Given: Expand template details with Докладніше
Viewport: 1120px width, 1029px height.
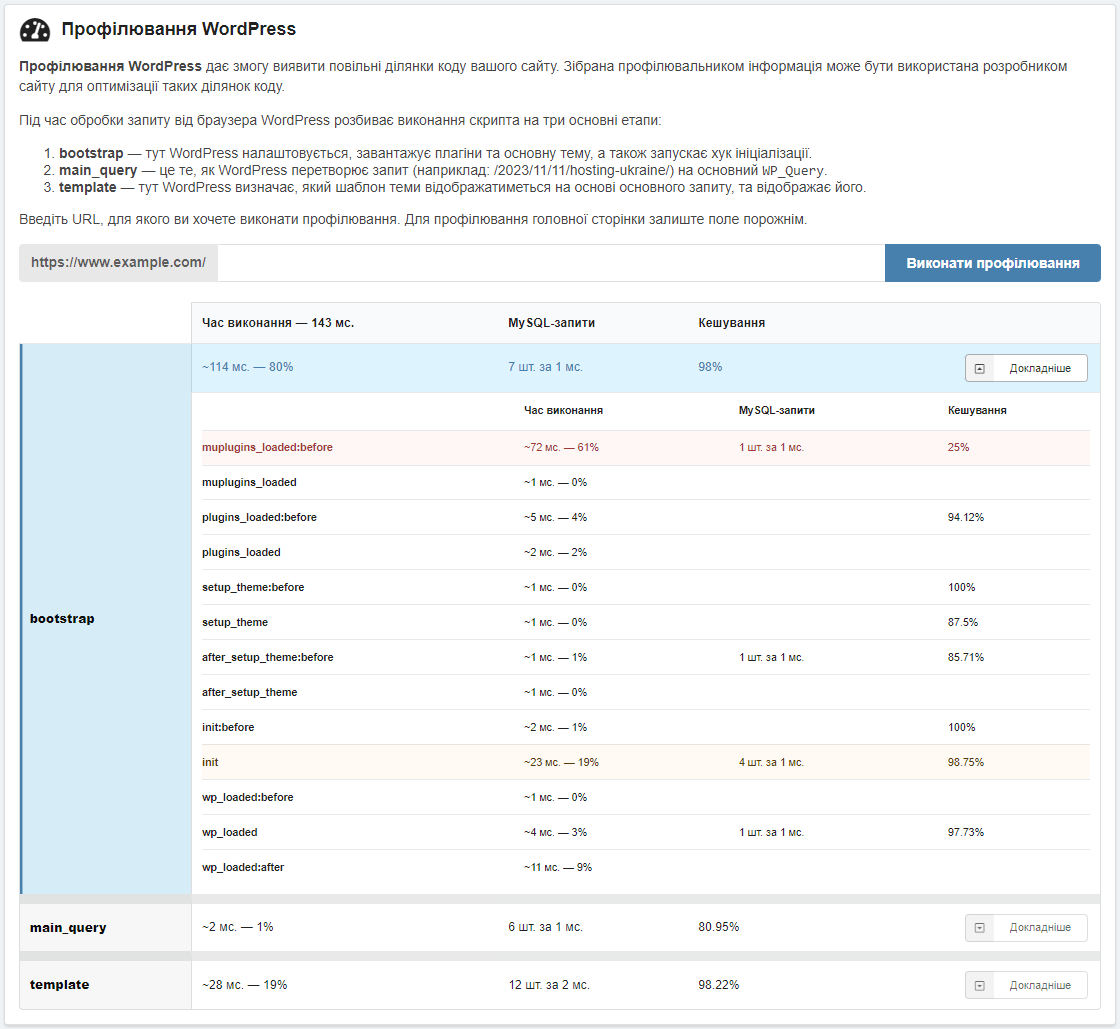Looking at the screenshot, I should [x=1026, y=985].
